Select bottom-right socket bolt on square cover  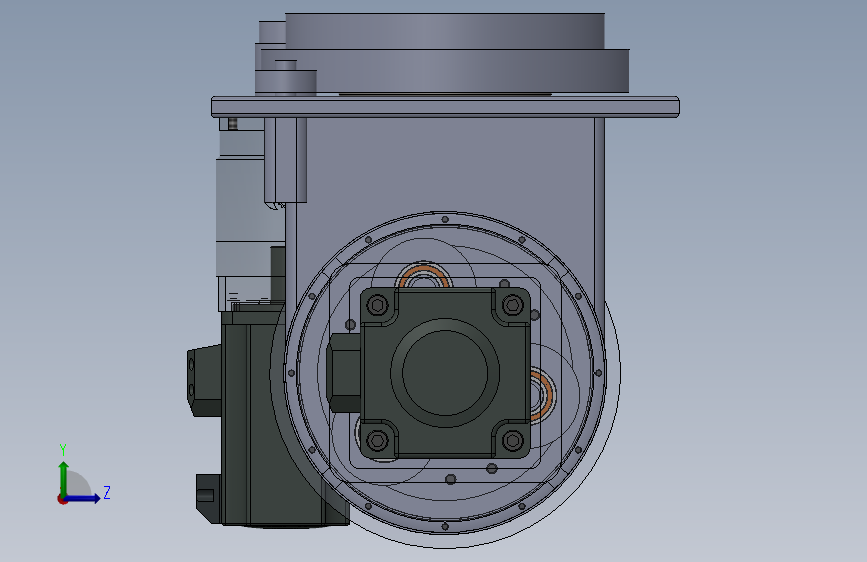513,440
